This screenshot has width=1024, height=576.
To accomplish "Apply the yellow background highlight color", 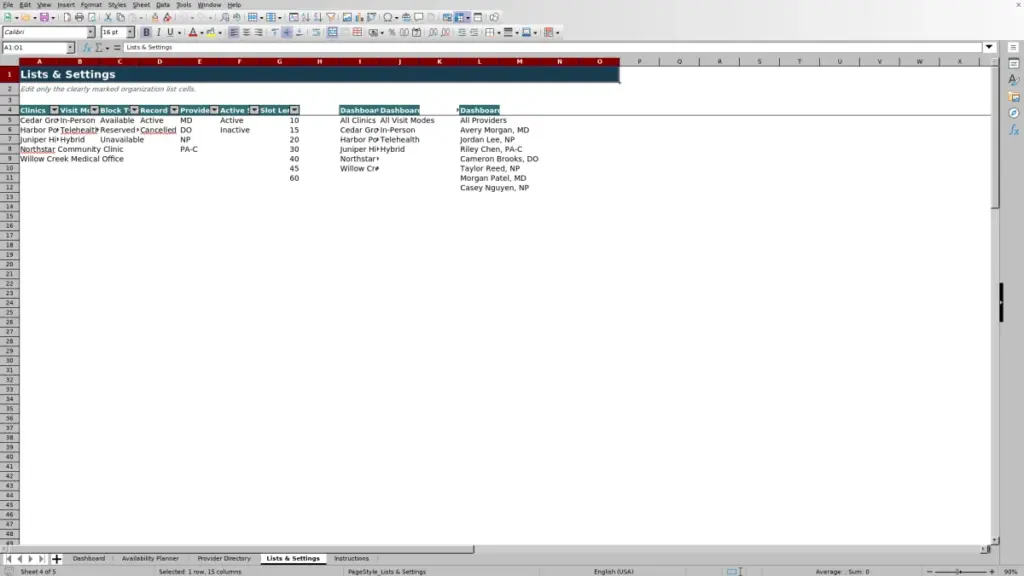I will 211,33.
